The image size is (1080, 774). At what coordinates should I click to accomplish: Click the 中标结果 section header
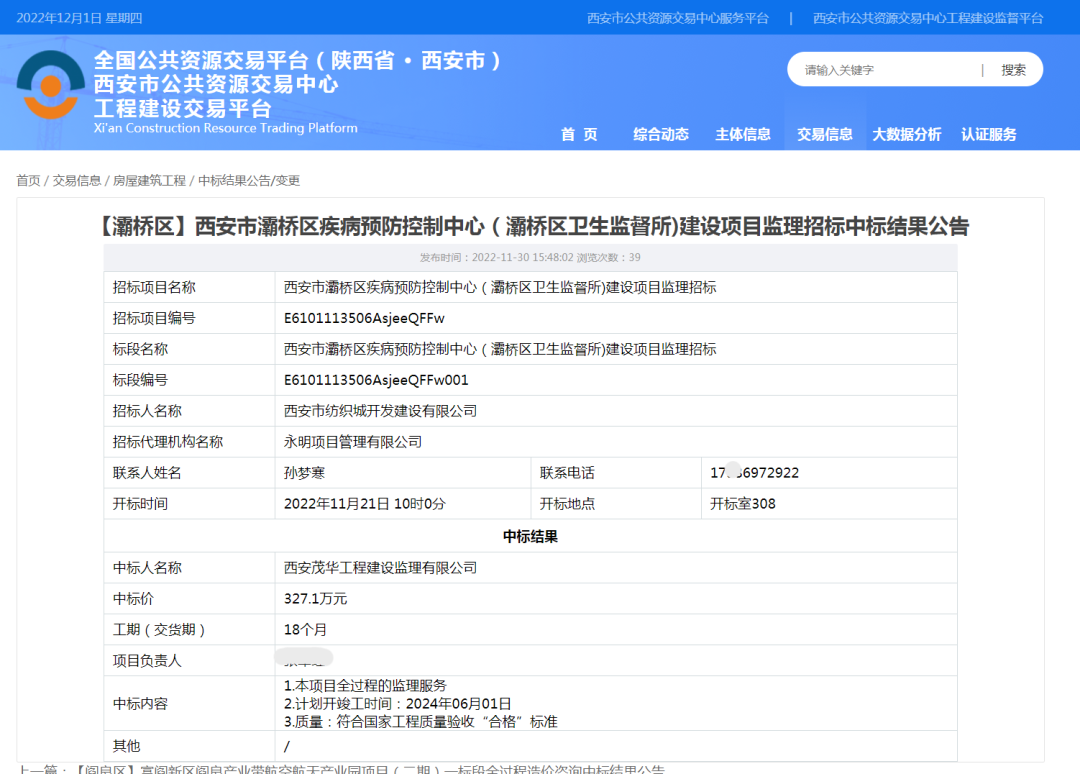point(530,536)
